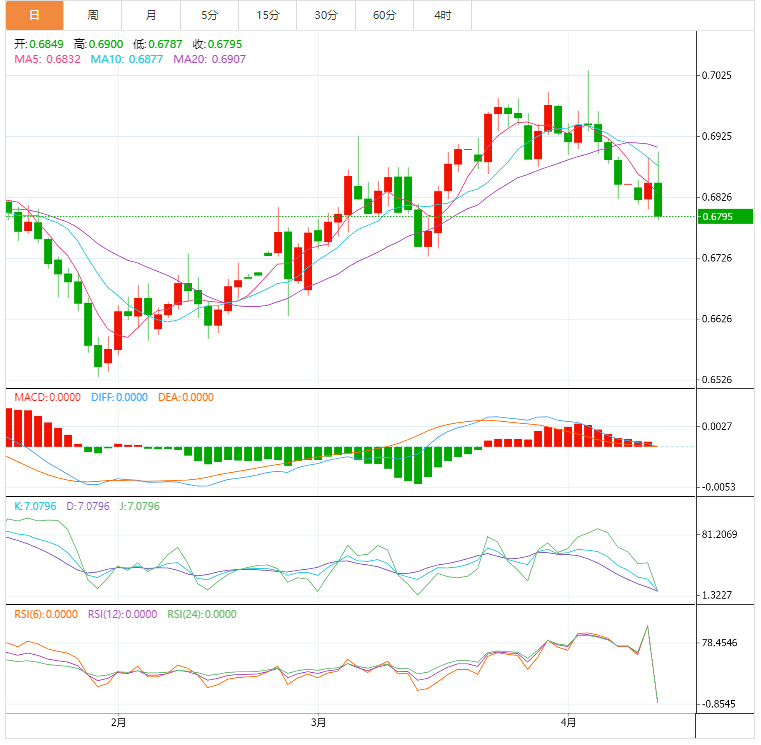Click the green 0.6795 current price tag
The width and height of the screenshot is (761, 745).
(725, 217)
